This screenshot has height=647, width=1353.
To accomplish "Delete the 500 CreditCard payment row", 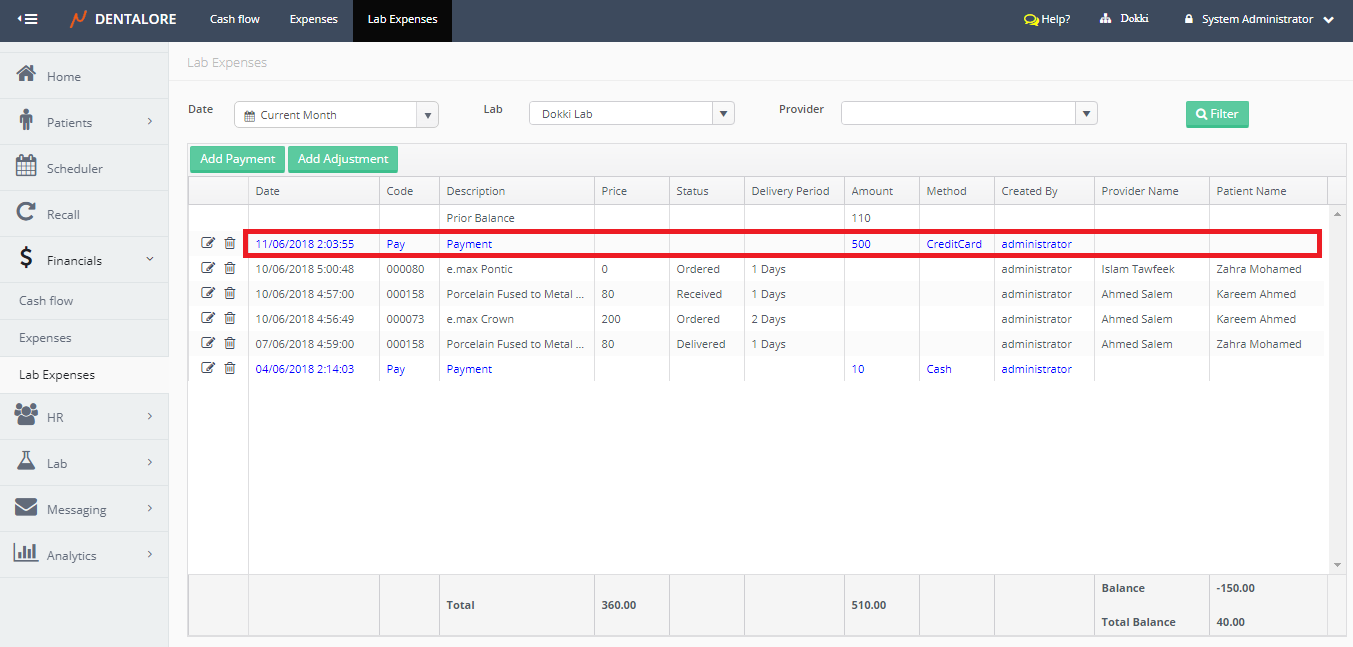I will pyautogui.click(x=230, y=243).
